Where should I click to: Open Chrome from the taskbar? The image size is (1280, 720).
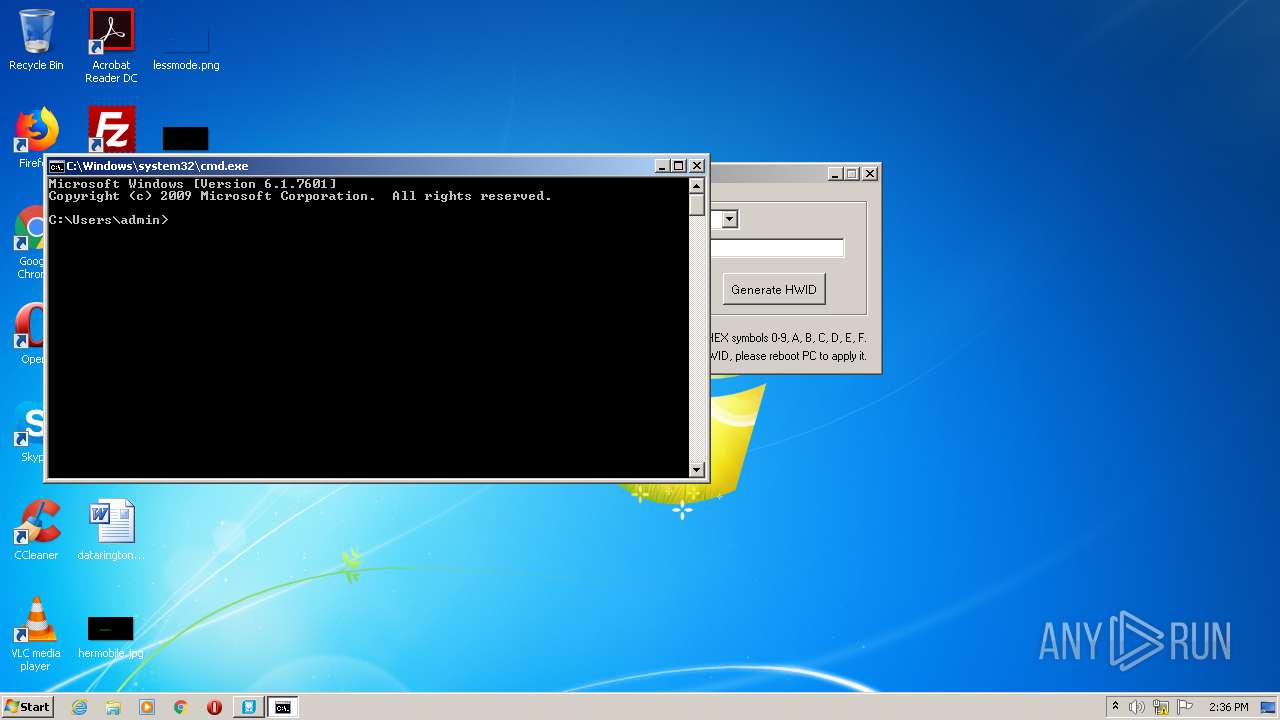tap(180, 707)
